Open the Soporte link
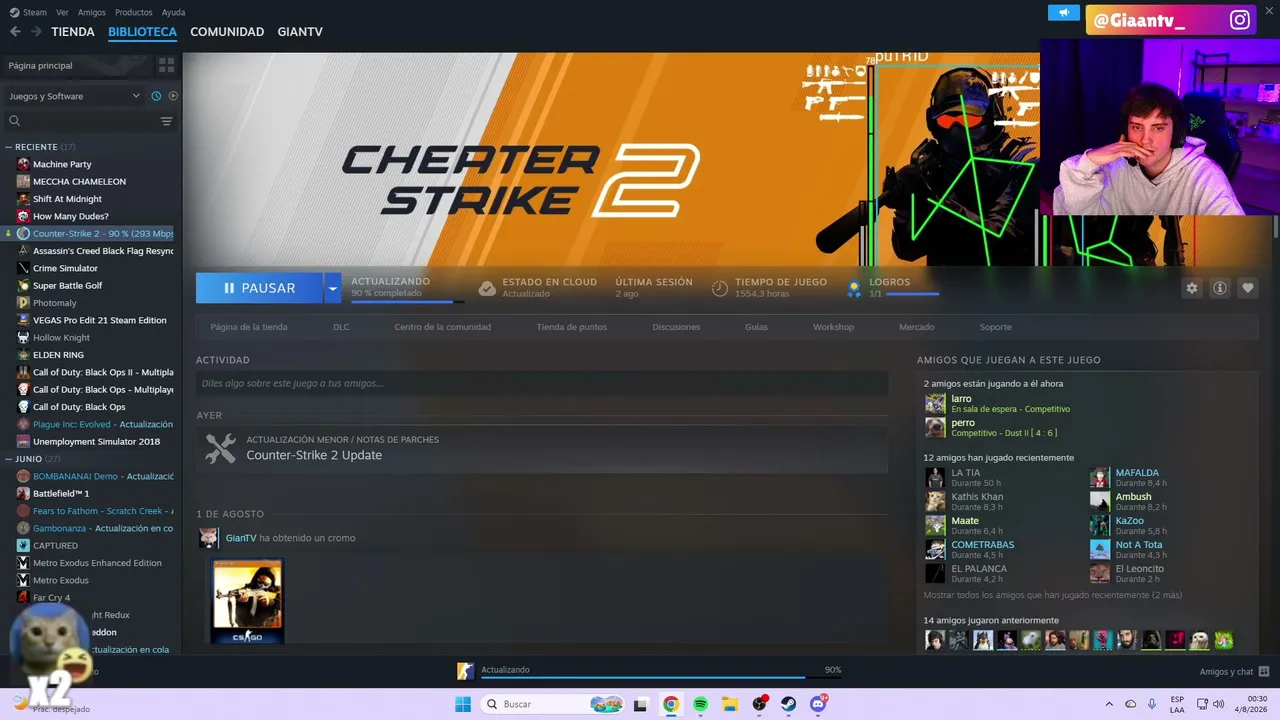This screenshot has width=1280, height=720. click(x=996, y=327)
